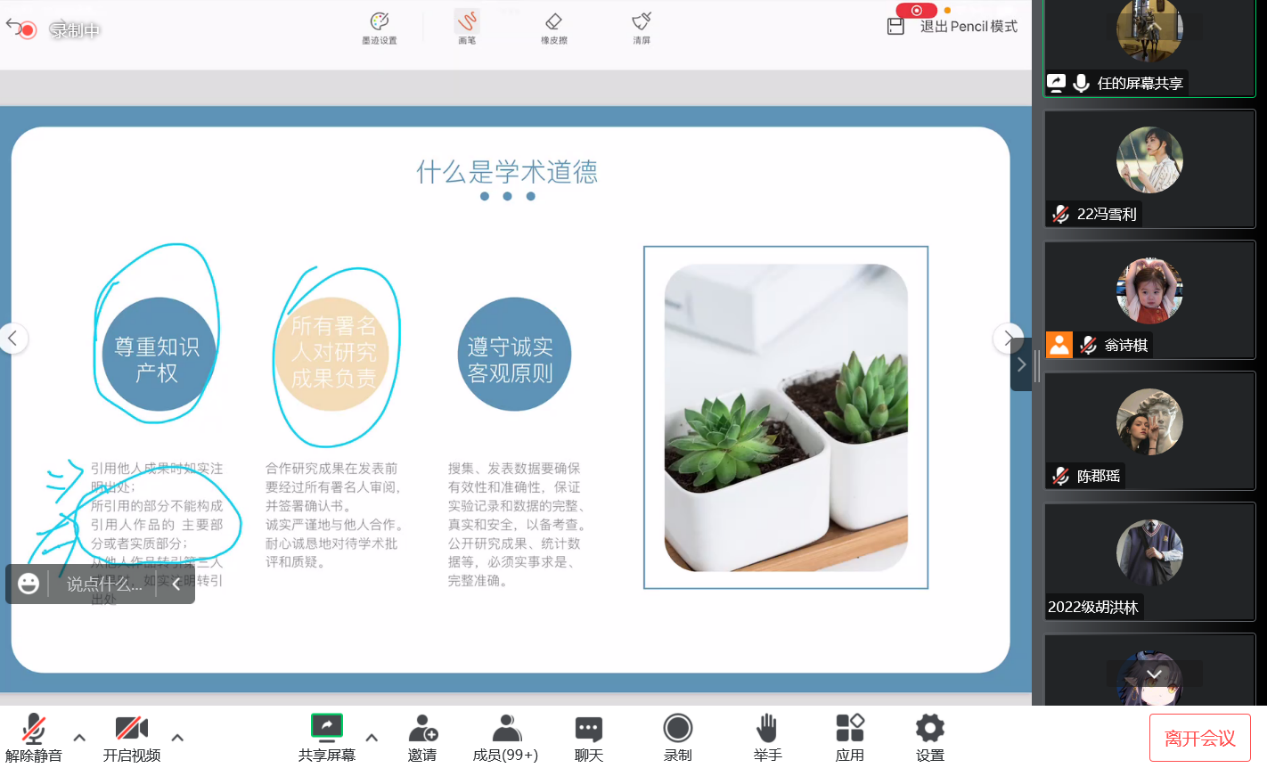Expand options arrow beside 共享屏幕
The width and height of the screenshot is (1267, 768).
[371, 738]
